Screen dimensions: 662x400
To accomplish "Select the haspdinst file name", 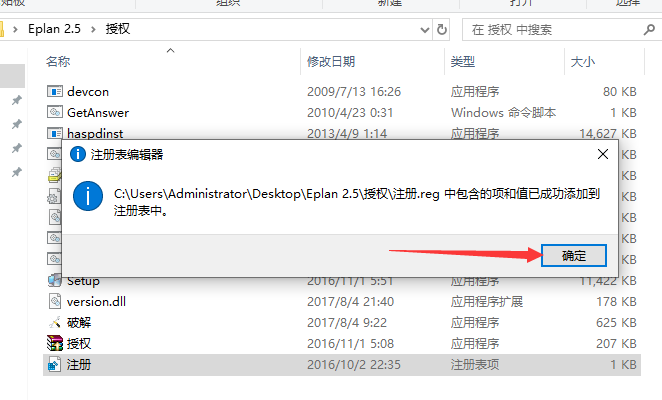I will pyautogui.click(x=95, y=133).
